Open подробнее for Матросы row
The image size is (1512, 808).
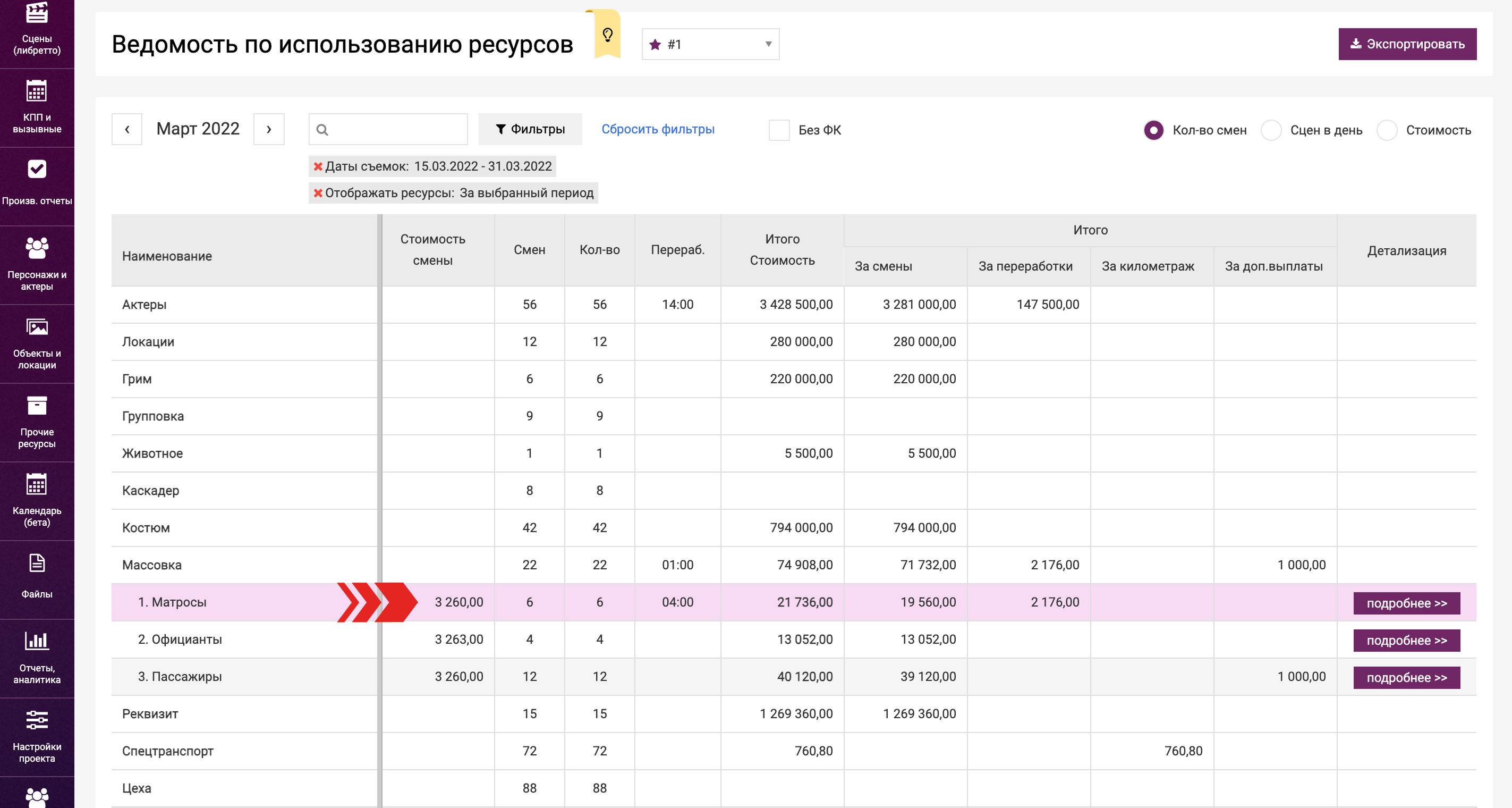(1406, 603)
